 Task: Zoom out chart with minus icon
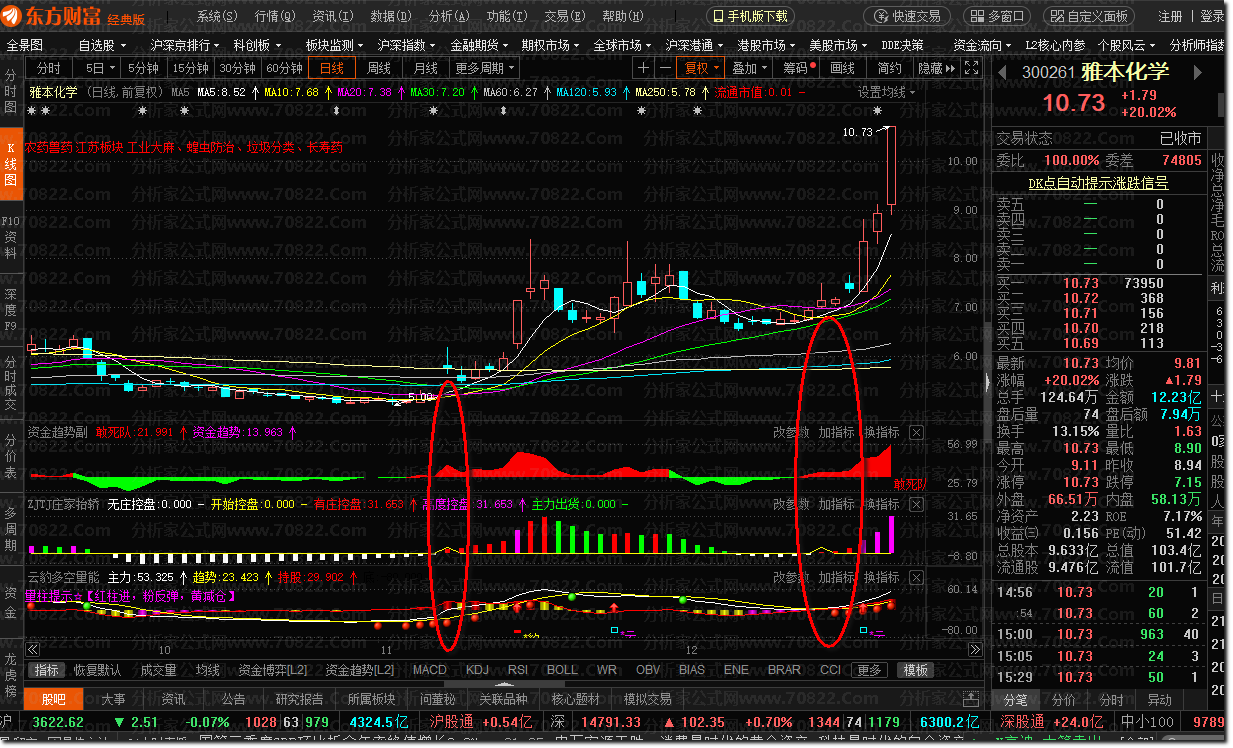[x=666, y=68]
